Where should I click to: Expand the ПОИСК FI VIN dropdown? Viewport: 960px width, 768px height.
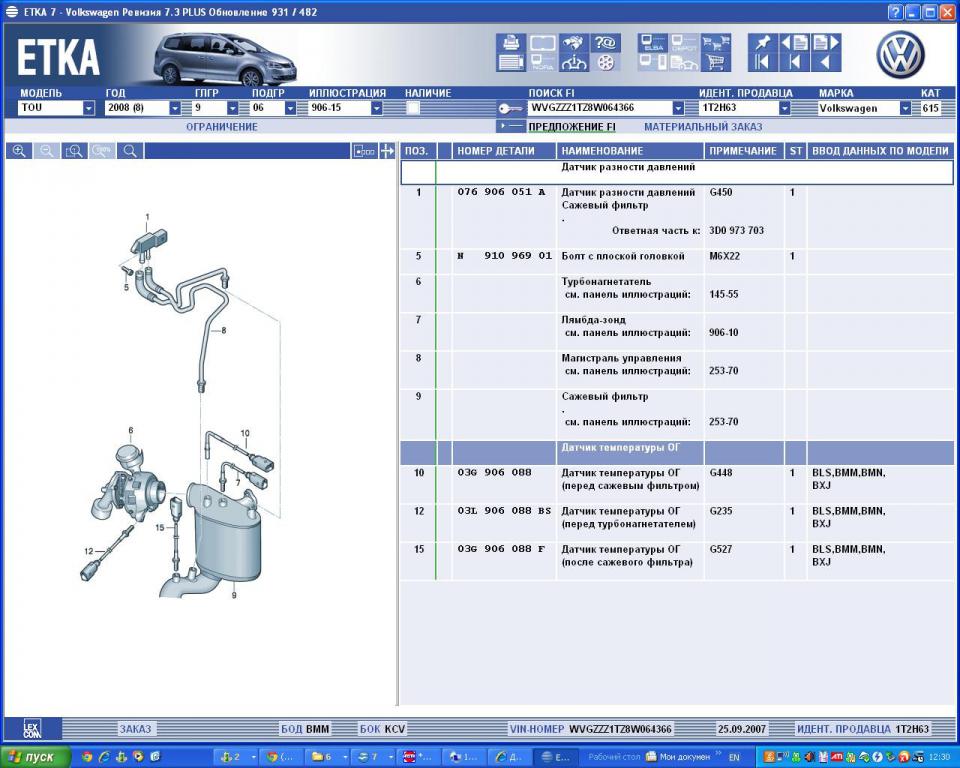coord(678,108)
